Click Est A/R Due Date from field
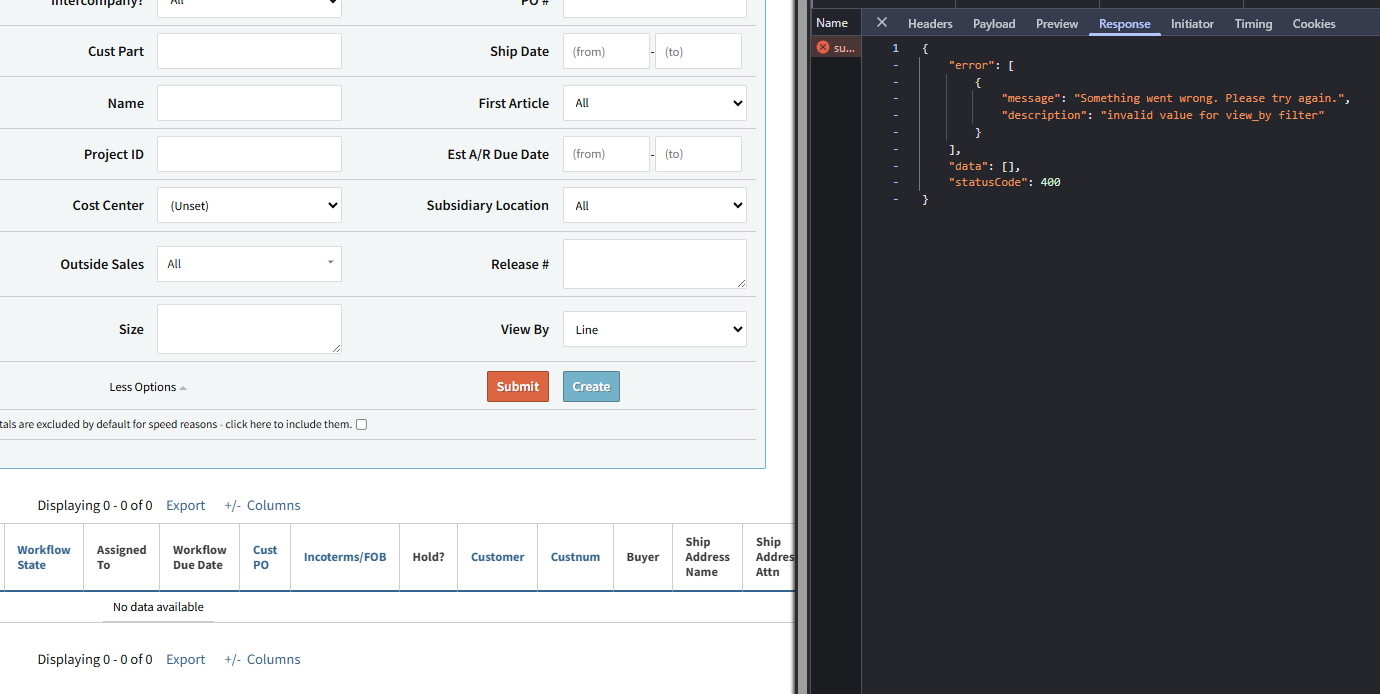 point(606,154)
